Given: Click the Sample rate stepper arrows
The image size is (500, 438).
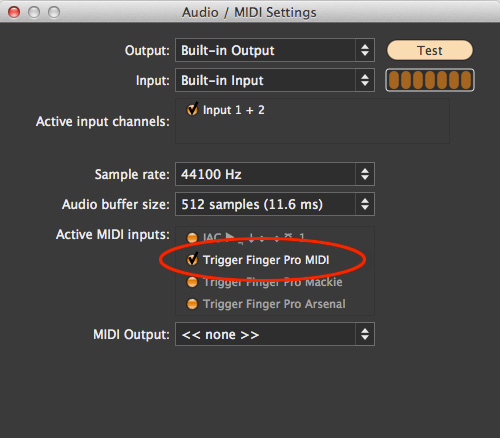Looking at the screenshot, I should click(x=365, y=174).
